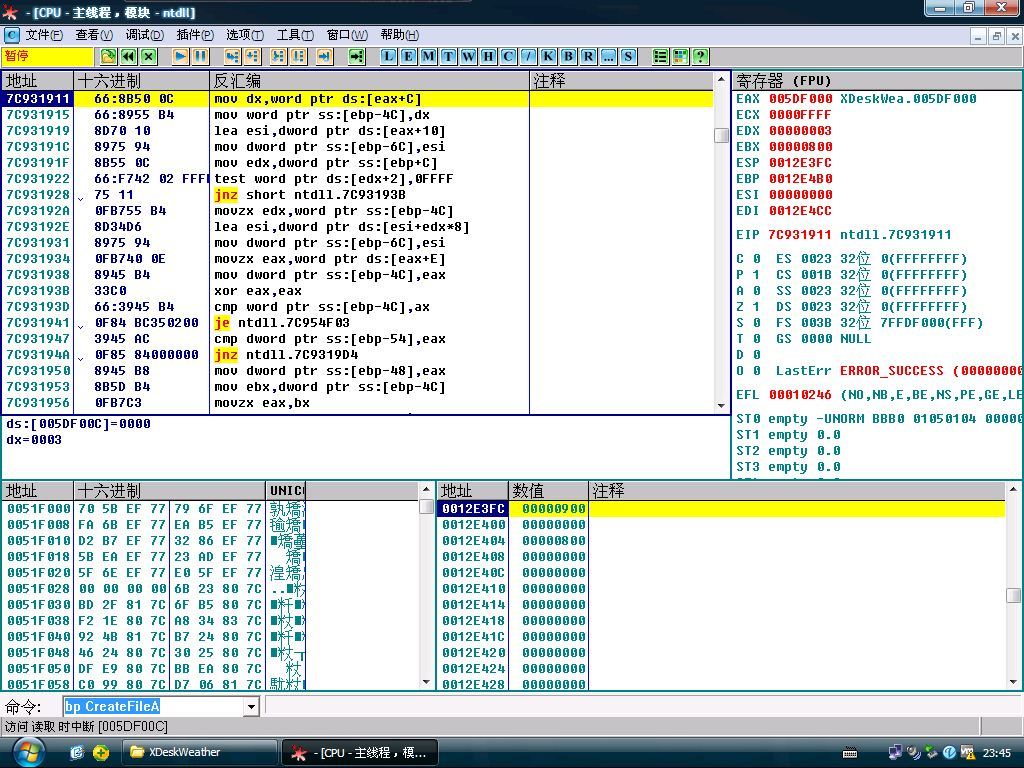Open the Breakpoints window (B button)
Viewport: 1024px width, 768px height.
pyautogui.click(x=568, y=57)
